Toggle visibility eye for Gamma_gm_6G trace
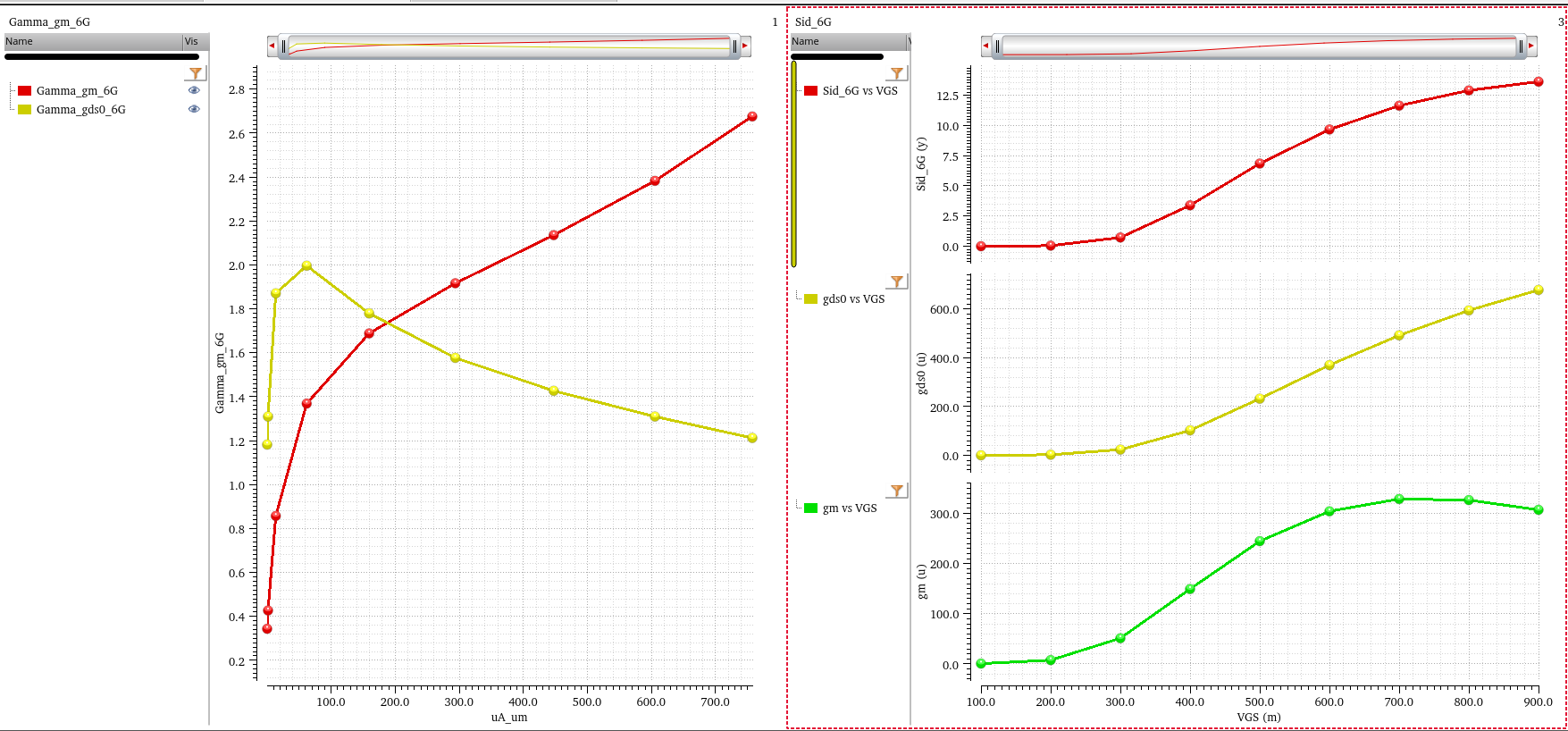This screenshot has width=1568, height=731. [x=194, y=90]
